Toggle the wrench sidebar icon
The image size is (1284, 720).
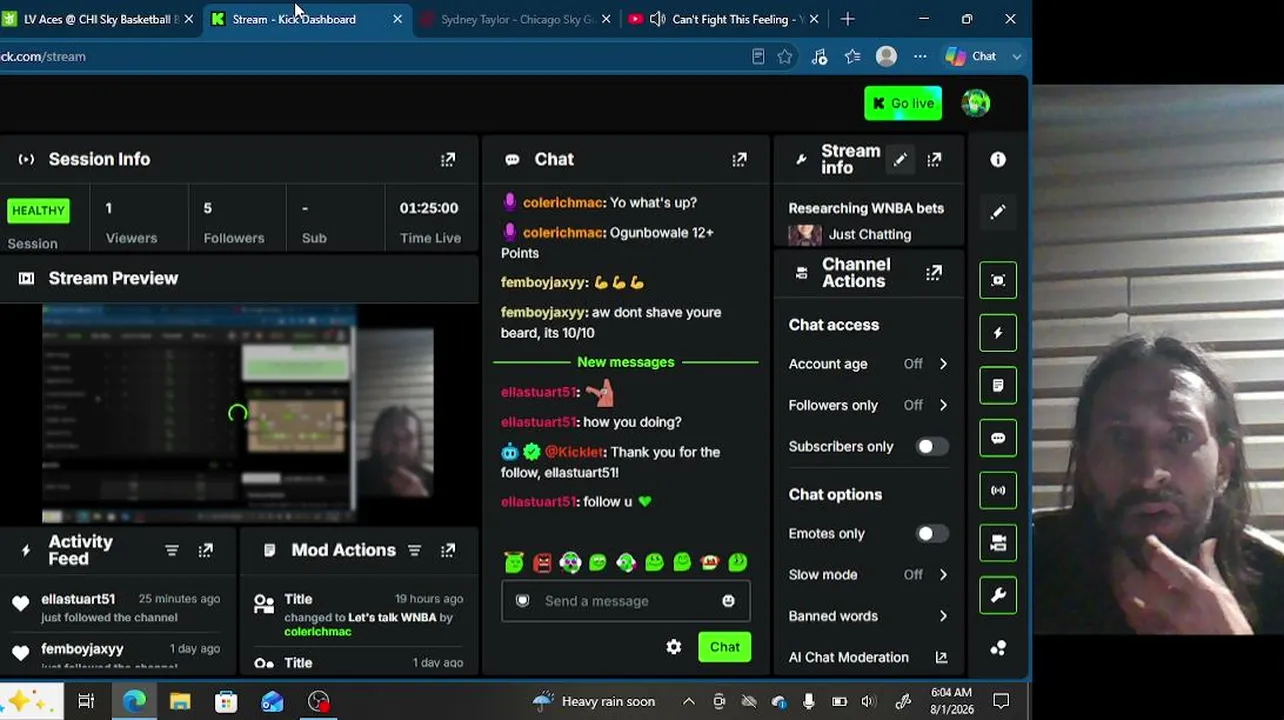tap(998, 596)
